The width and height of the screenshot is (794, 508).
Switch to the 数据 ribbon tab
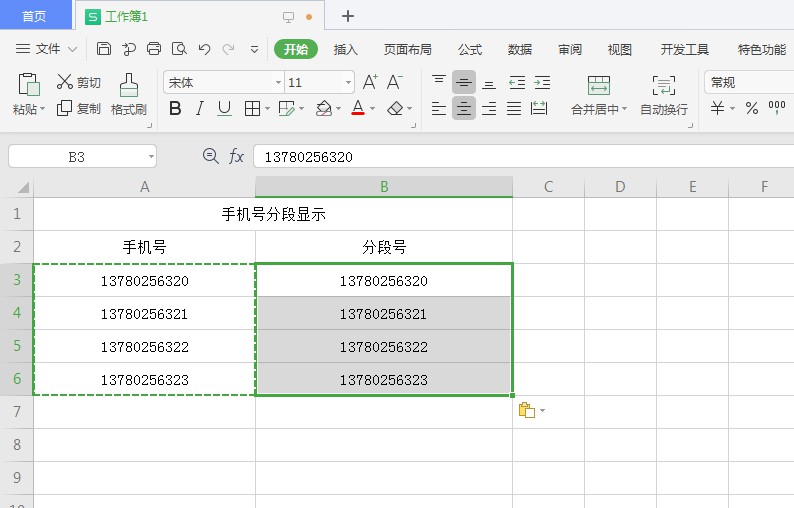pos(520,49)
